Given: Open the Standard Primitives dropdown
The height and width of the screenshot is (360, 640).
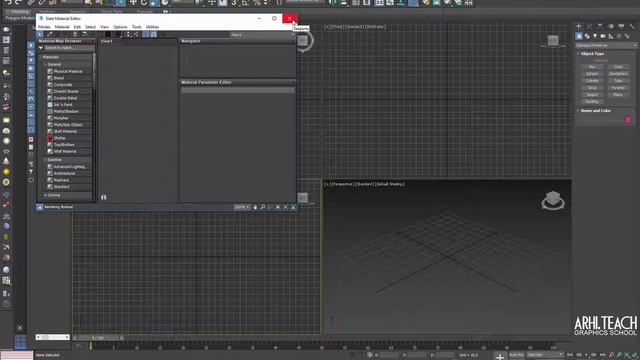Looking at the screenshot, I should tap(605, 45).
